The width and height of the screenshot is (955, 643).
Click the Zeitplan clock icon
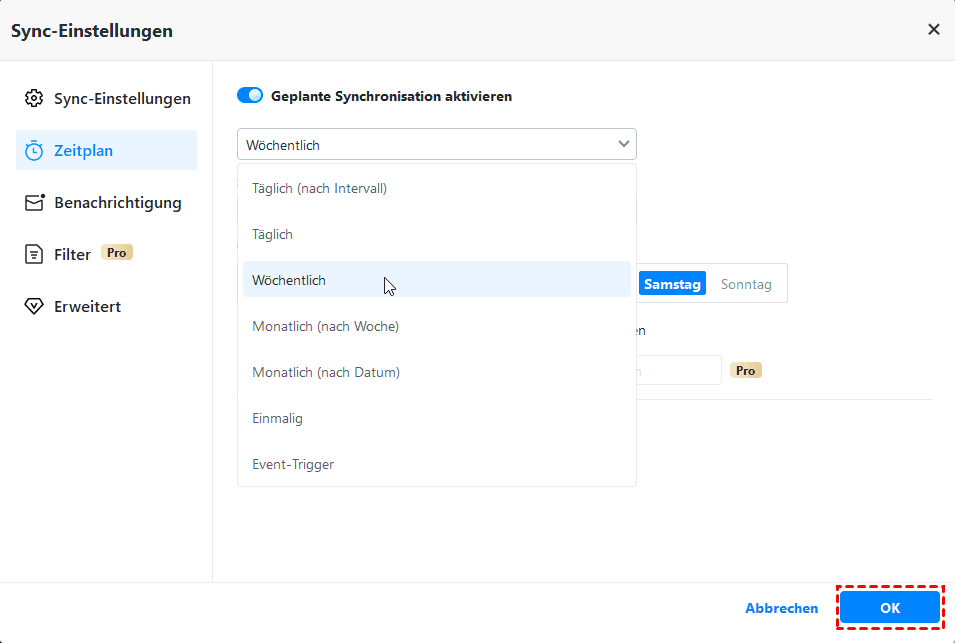34,151
